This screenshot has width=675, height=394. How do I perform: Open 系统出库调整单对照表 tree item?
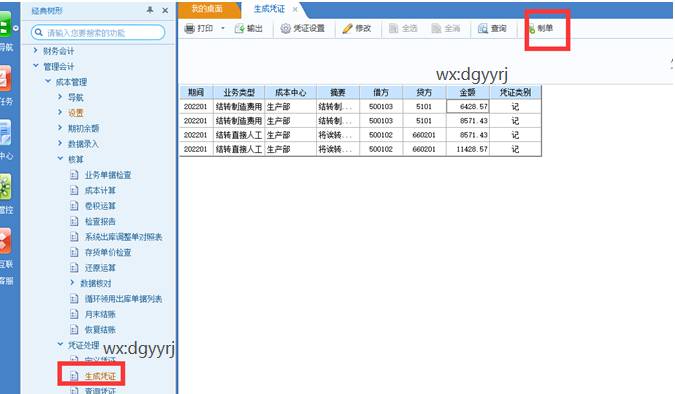tap(123, 237)
